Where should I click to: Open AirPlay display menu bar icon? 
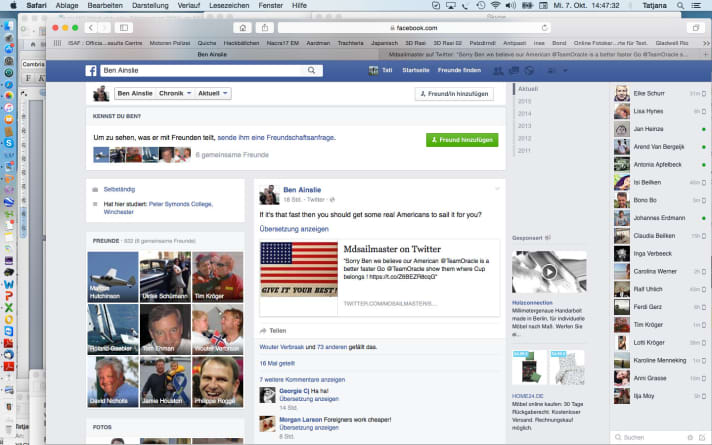pos(450,5)
